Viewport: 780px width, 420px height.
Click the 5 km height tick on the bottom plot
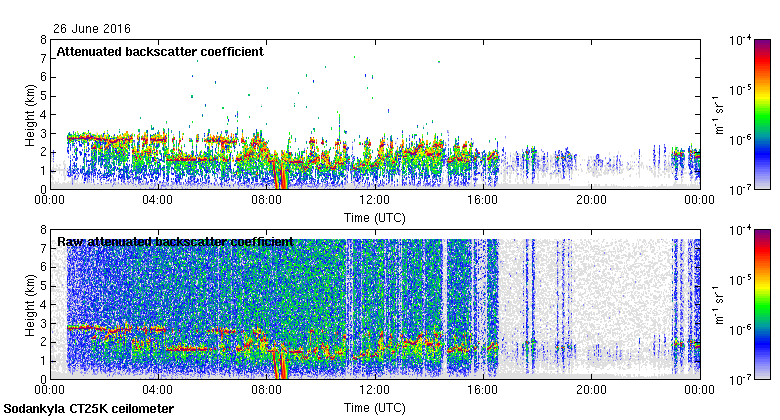pyautogui.click(x=43, y=286)
